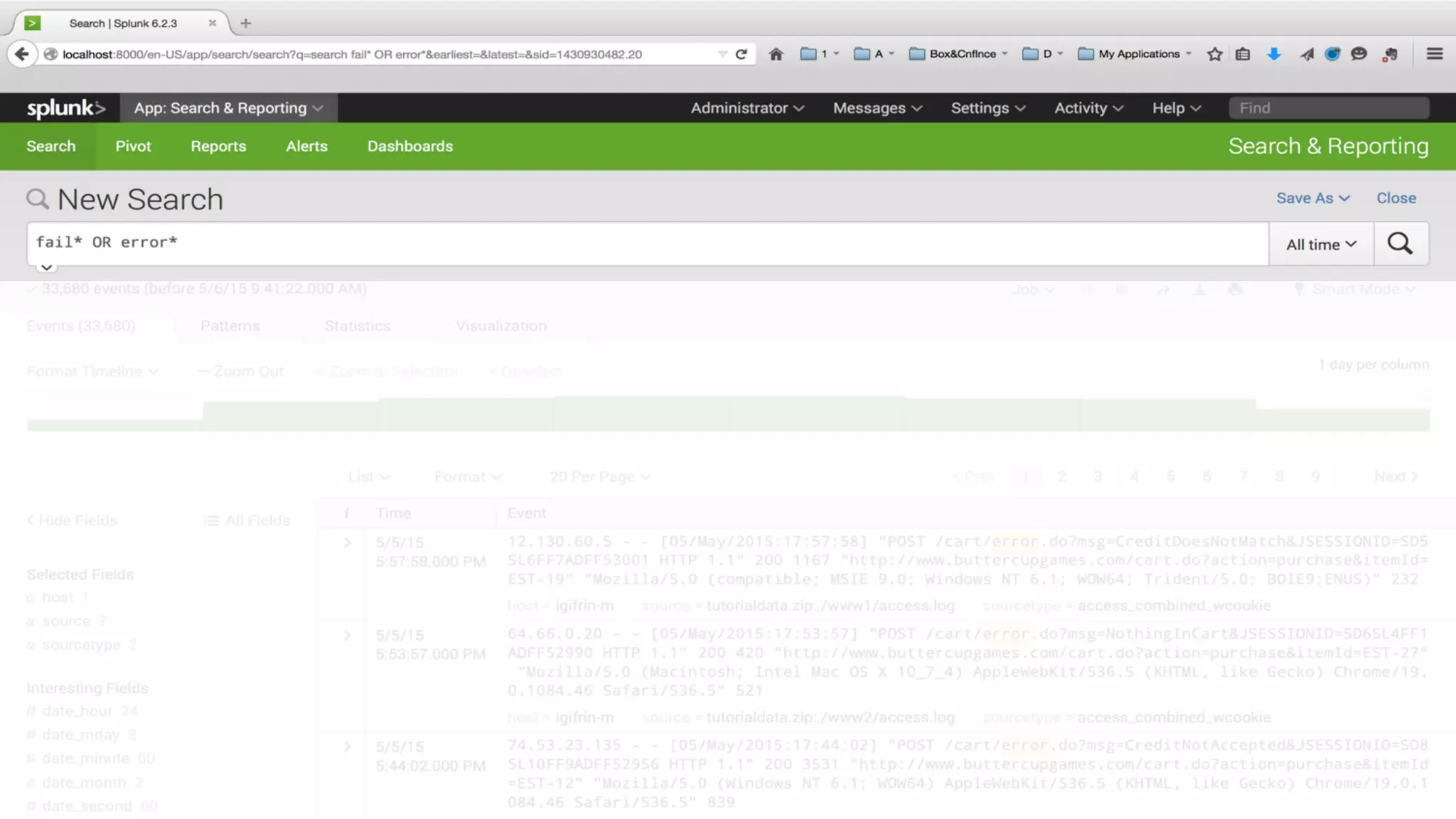
Task: Open Messages menu
Action: [877, 108]
